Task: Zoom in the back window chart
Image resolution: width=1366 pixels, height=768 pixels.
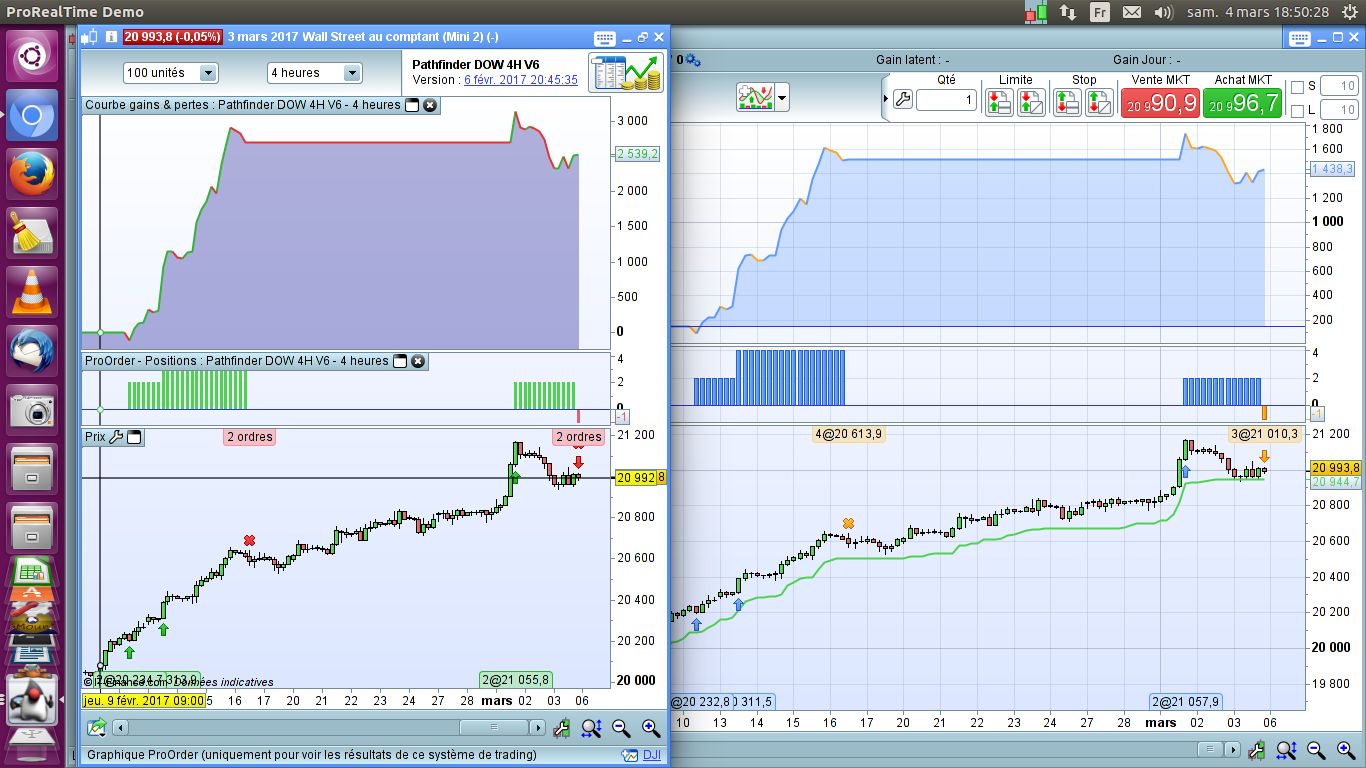Action: [x=1347, y=748]
